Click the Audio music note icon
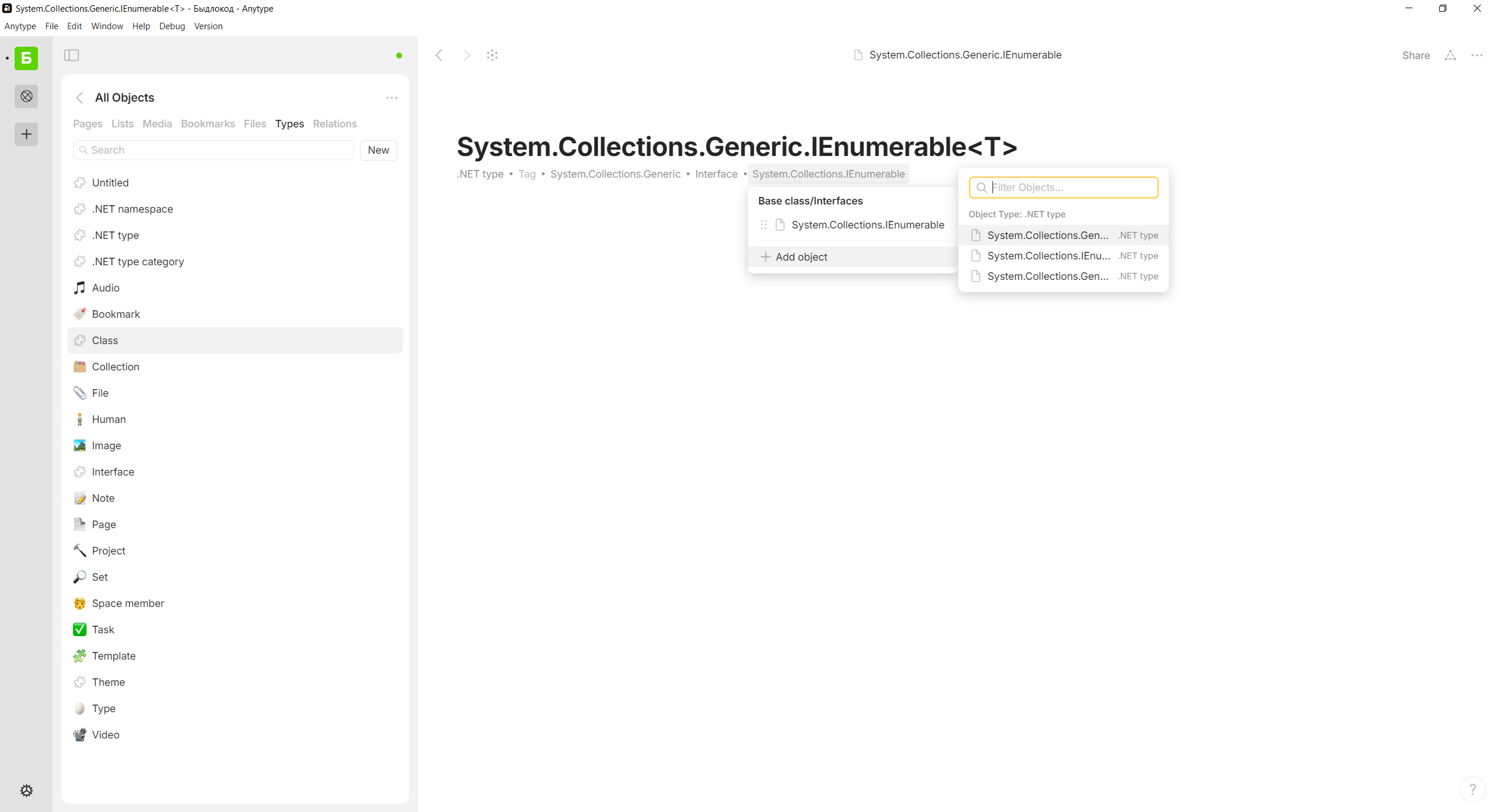This screenshot has width=1496, height=812. tap(79, 287)
